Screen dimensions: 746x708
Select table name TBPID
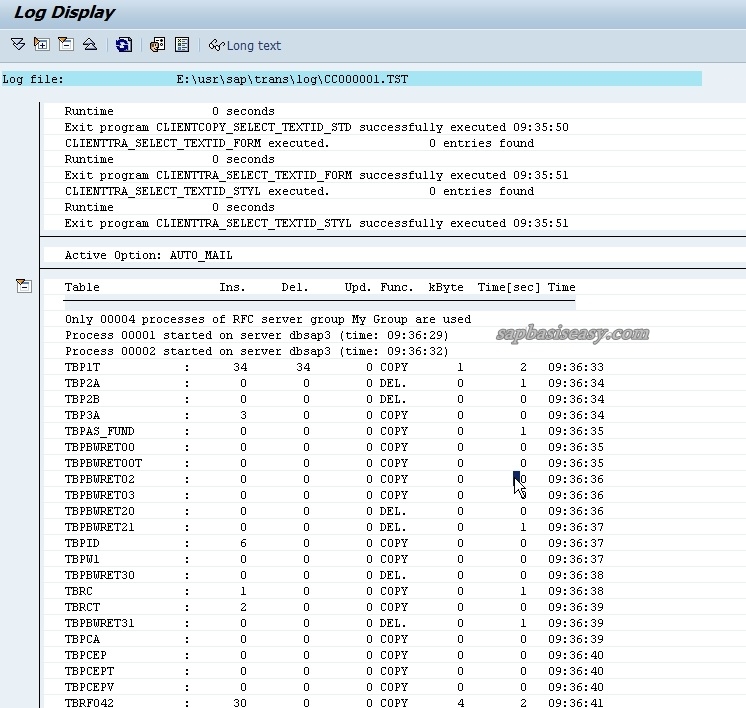(82, 543)
